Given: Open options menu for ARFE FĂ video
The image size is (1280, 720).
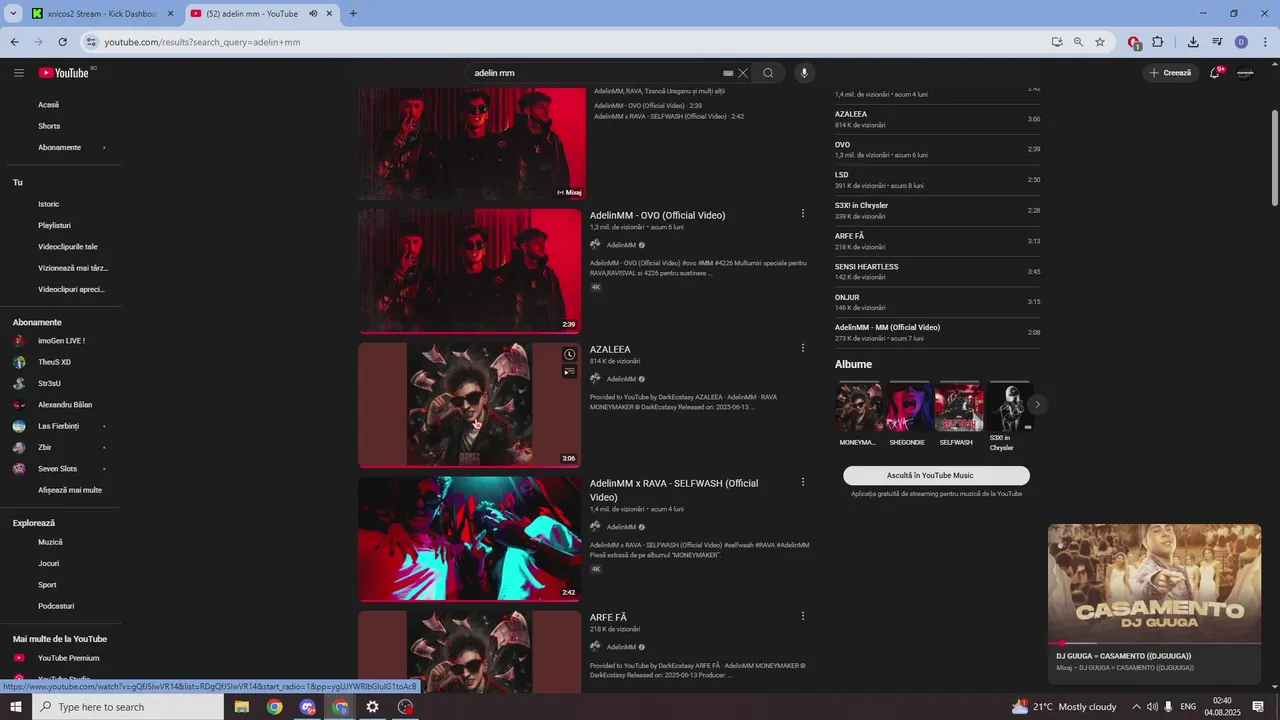Looking at the screenshot, I should 802,616.
